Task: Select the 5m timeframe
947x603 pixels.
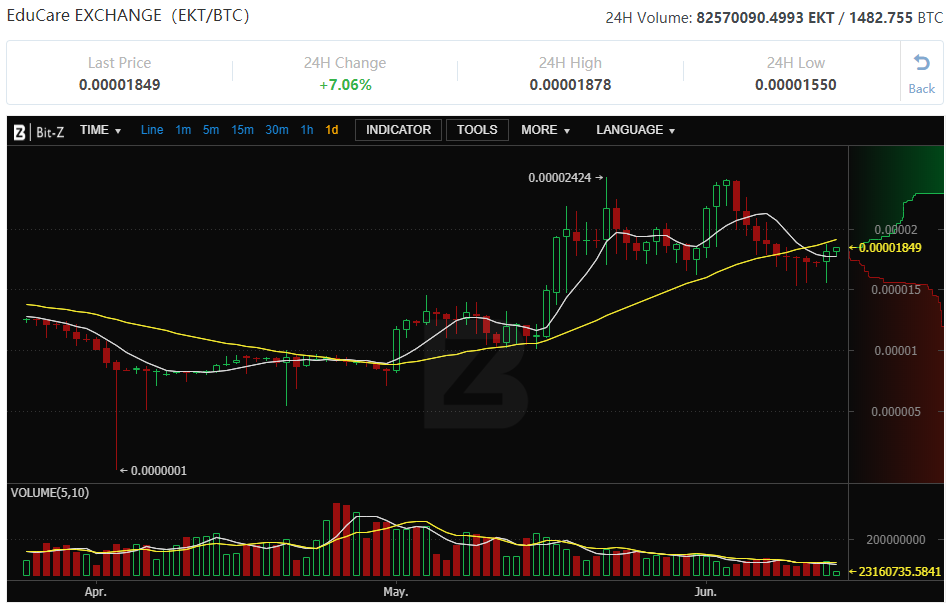Action: (211, 130)
